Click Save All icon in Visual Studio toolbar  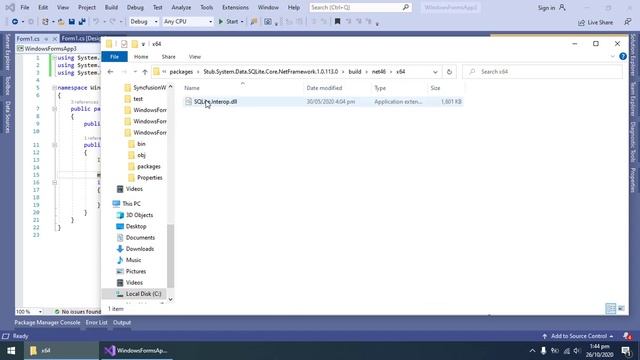pyautogui.click(x=82, y=22)
